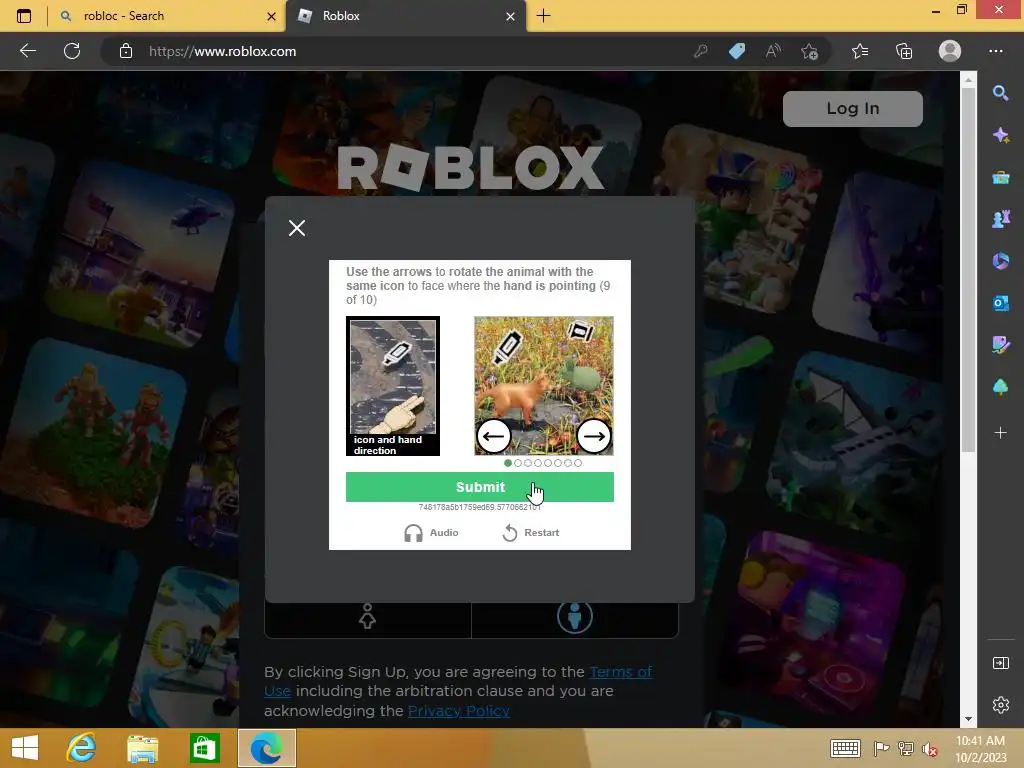Viewport: 1024px width, 768px height.
Task: Open the tab actions menu icon
Action: [24, 16]
